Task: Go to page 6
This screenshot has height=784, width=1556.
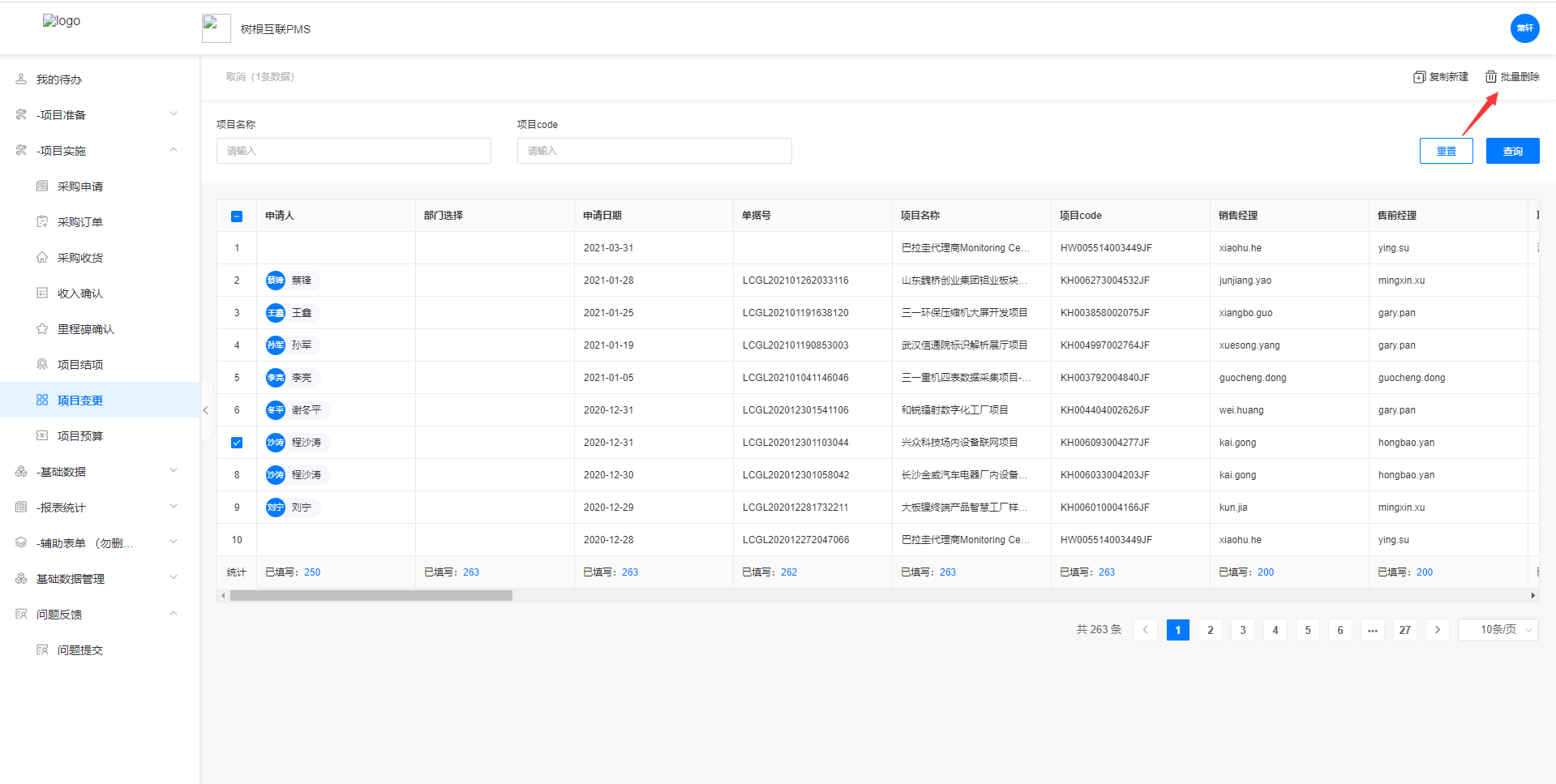Action: coord(1340,630)
